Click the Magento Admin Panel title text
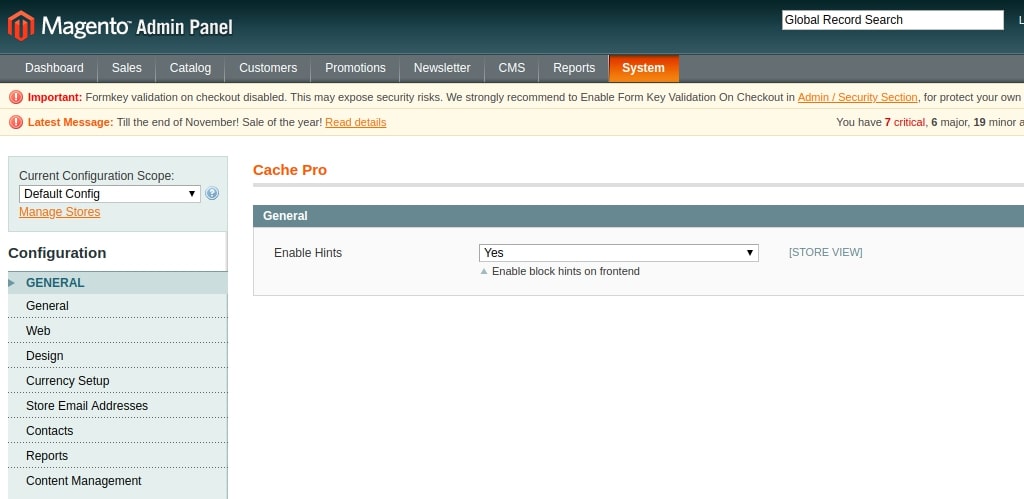The width and height of the screenshot is (1024, 499). (137, 26)
